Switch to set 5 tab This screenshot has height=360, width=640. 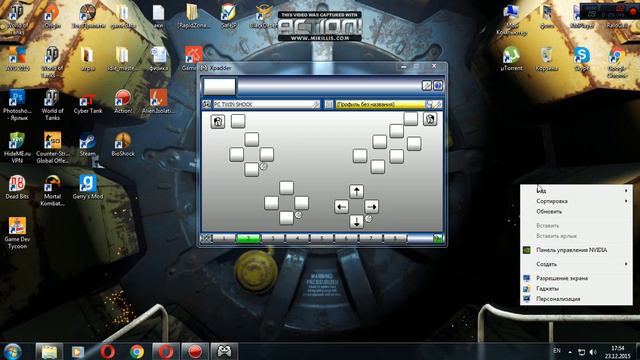(x=322, y=238)
